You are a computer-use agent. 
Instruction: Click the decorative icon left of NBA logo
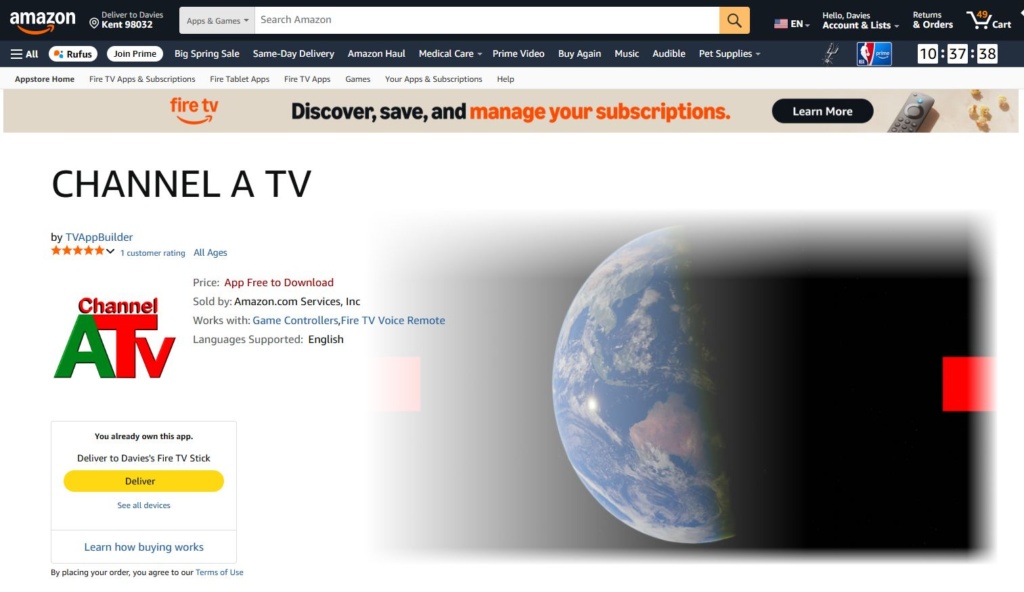(831, 54)
